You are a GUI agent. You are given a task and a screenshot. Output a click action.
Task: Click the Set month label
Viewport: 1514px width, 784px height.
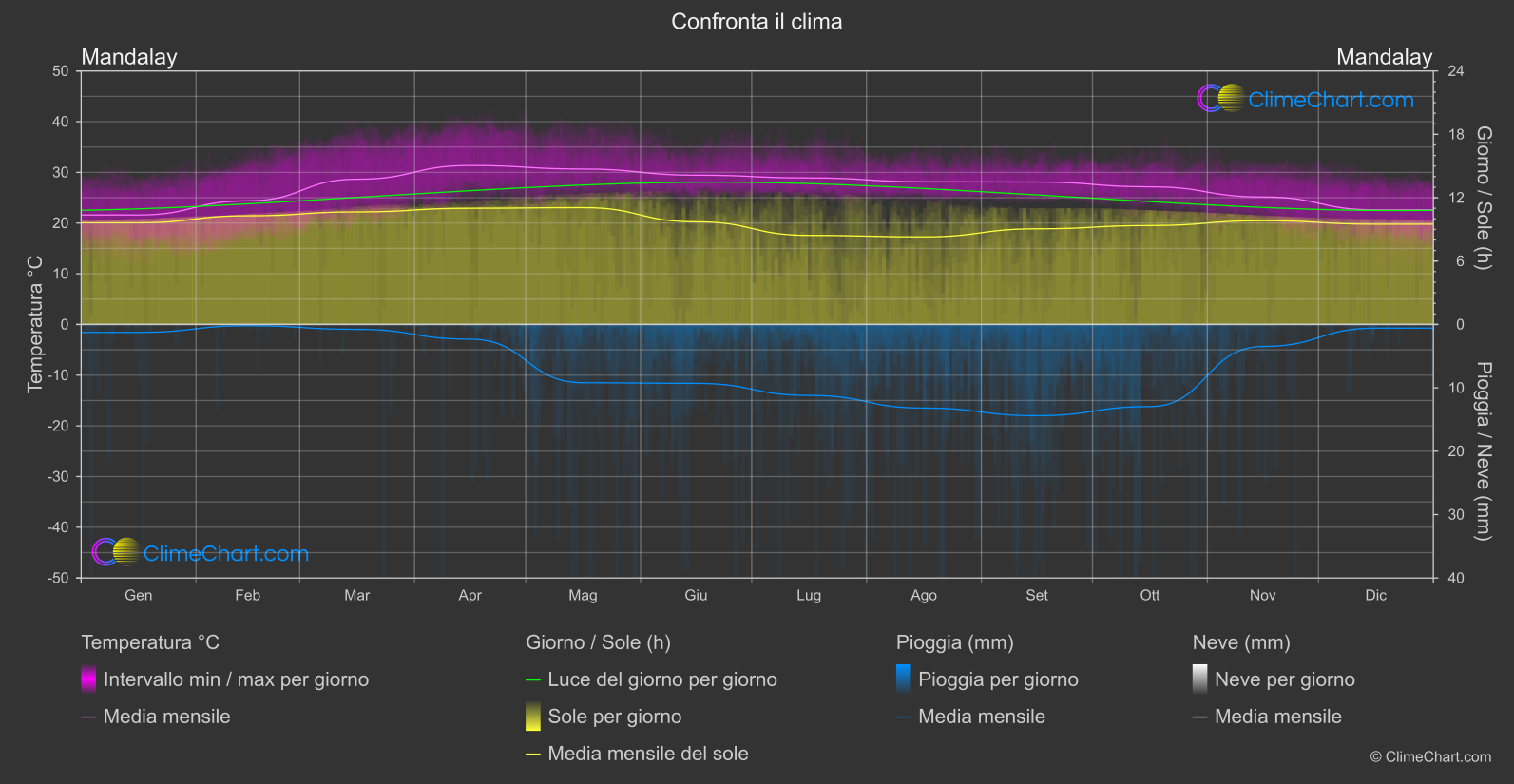1037,595
